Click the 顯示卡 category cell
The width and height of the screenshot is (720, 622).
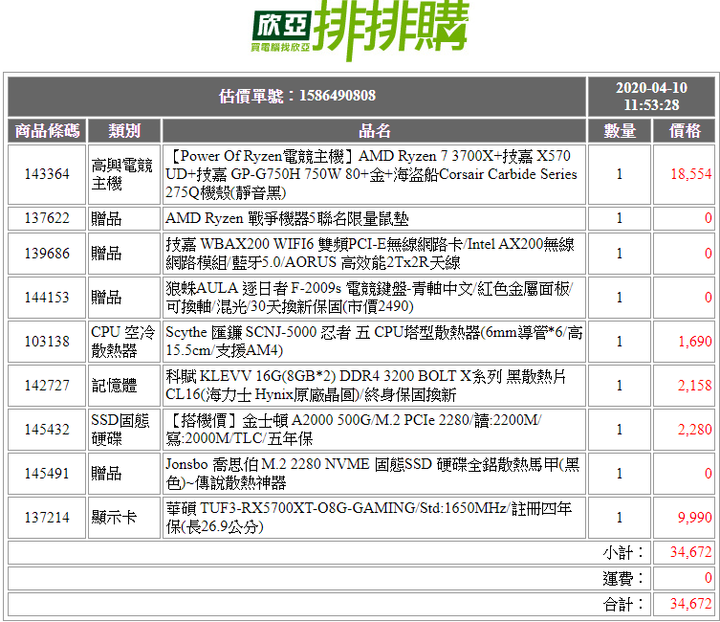pyautogui.click(x=124, y=518)
